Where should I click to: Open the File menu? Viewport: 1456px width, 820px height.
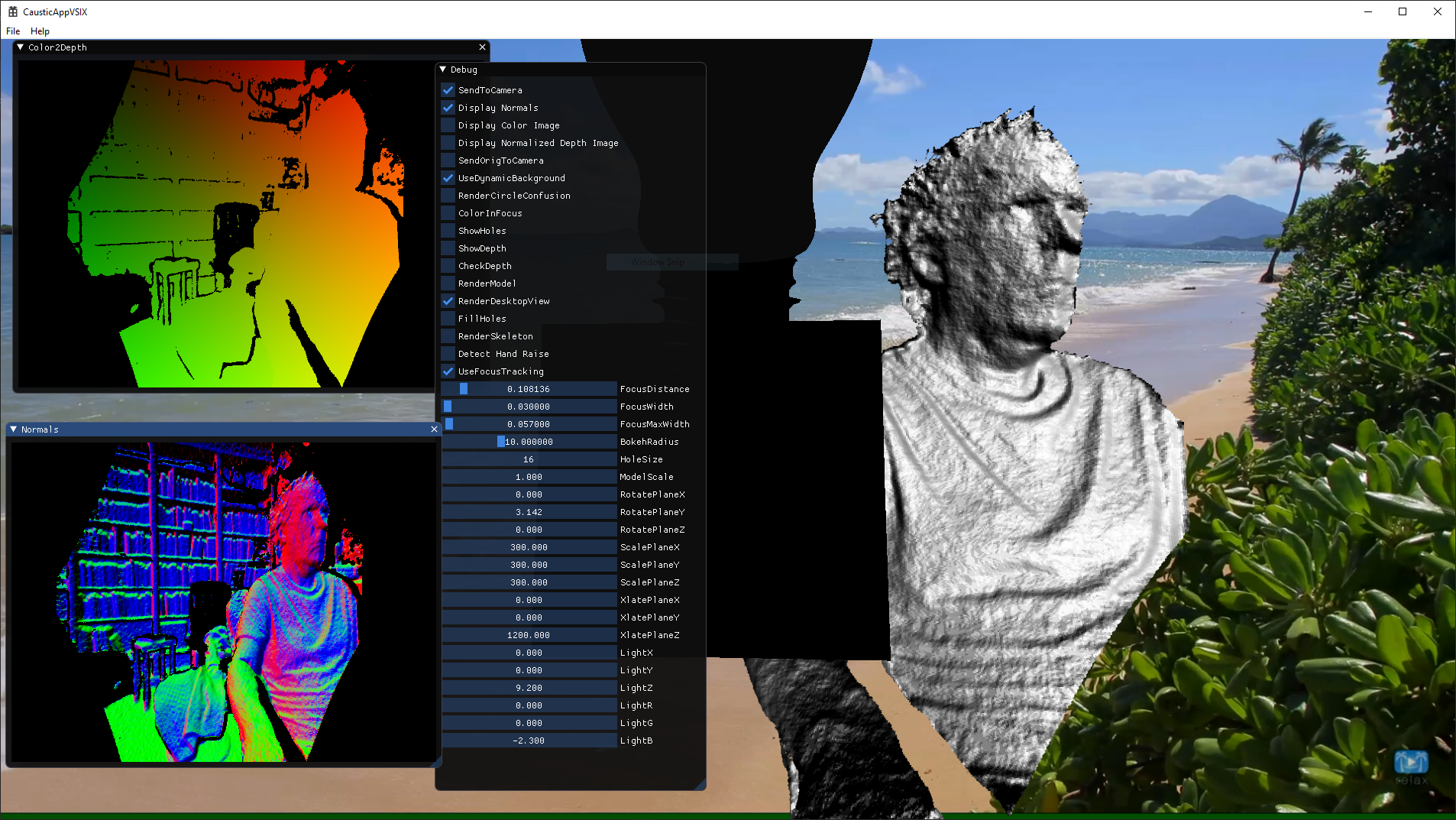[x=13, y=31]
